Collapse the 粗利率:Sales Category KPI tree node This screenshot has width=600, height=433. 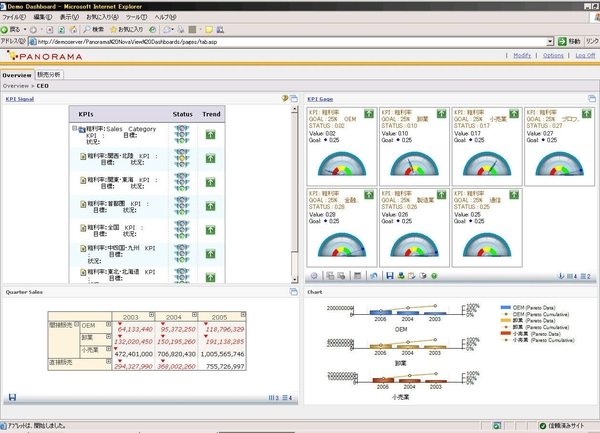pyautogui.click(x=75, y=128)
